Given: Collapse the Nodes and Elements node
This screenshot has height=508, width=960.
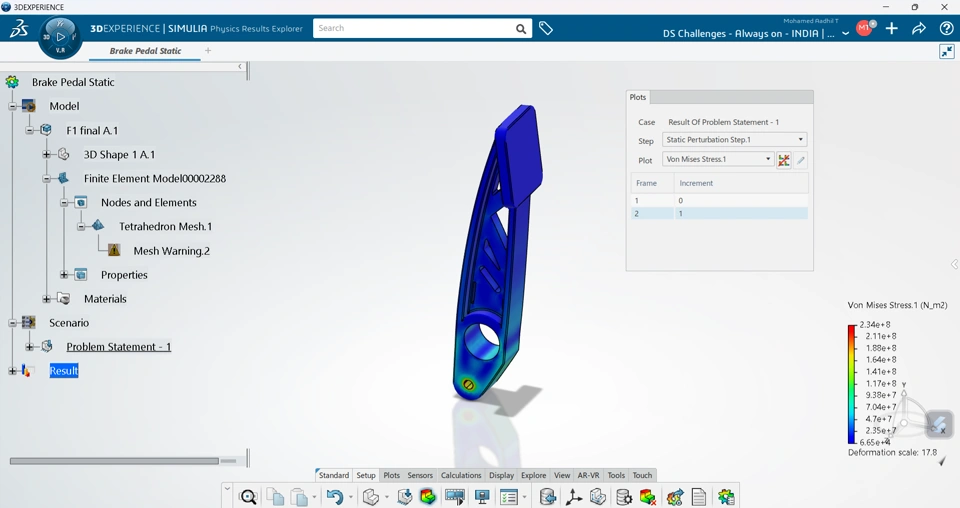Looking at the screenshot, I should (x=64, y=203).
